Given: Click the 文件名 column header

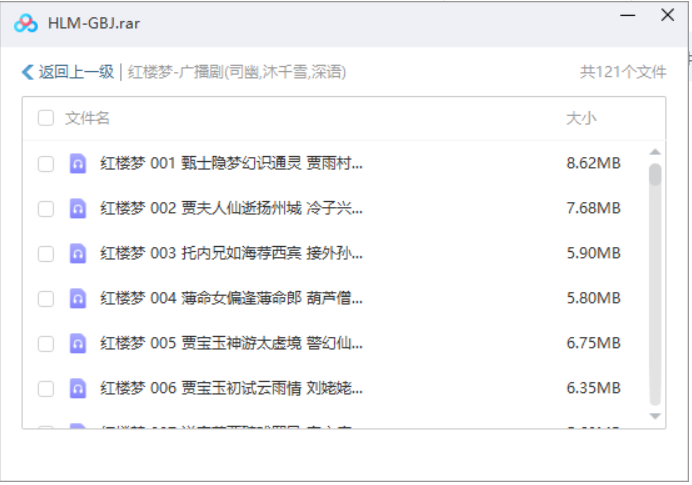Looking at the screenshot, I should pyautogui.click(x=88, y=119).
